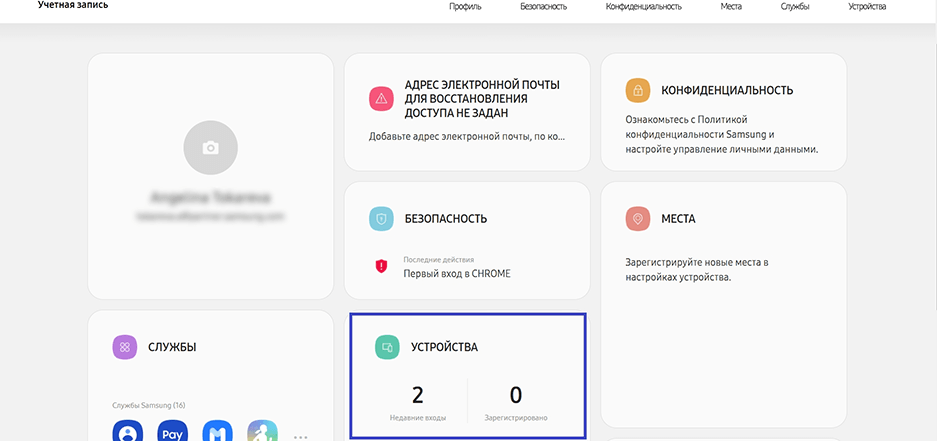The image size is (937, 441).
Task: Open the Устройства header tab
Action: pos(867,7)
